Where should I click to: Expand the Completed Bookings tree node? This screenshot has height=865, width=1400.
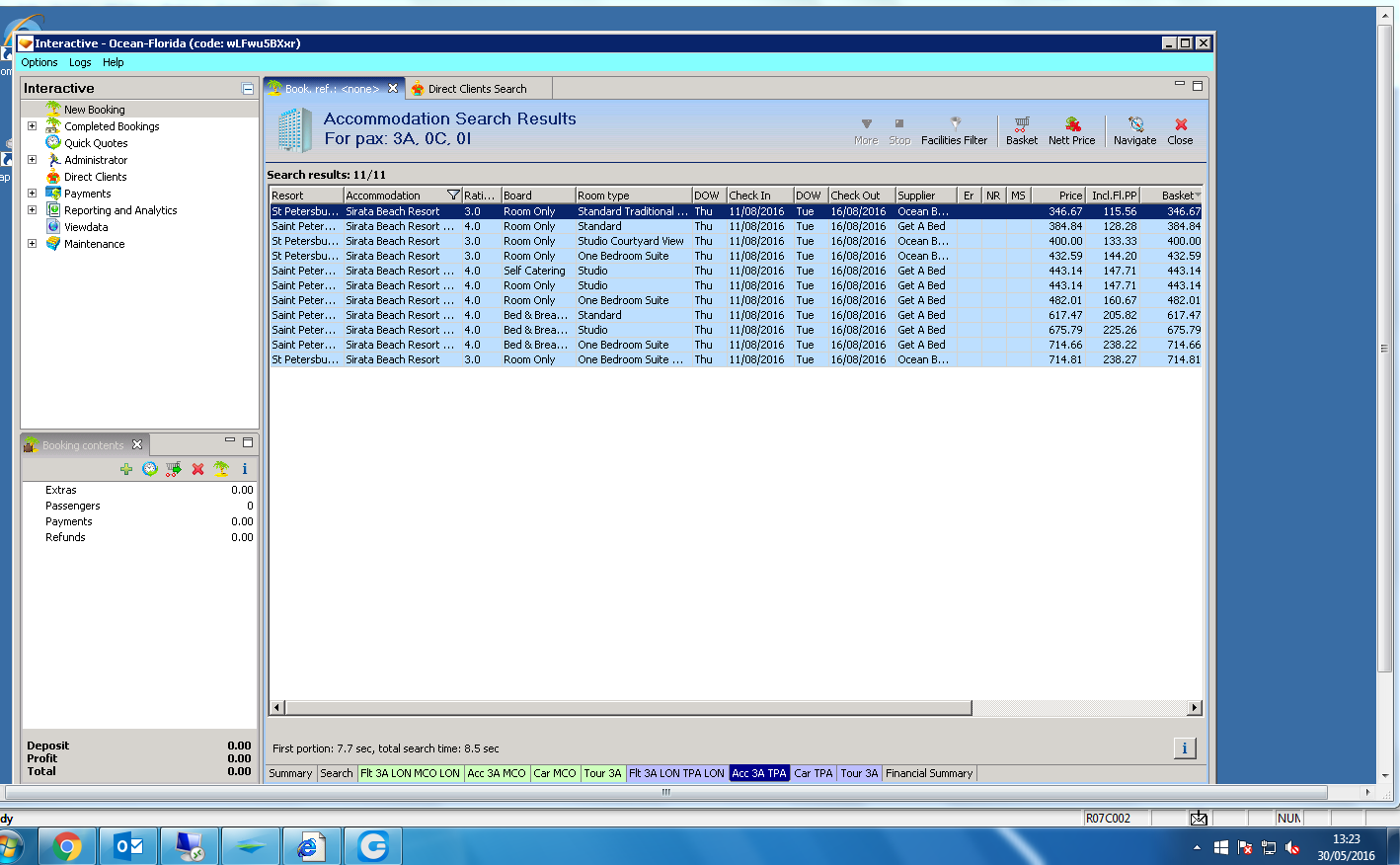[x=32, y=126]
